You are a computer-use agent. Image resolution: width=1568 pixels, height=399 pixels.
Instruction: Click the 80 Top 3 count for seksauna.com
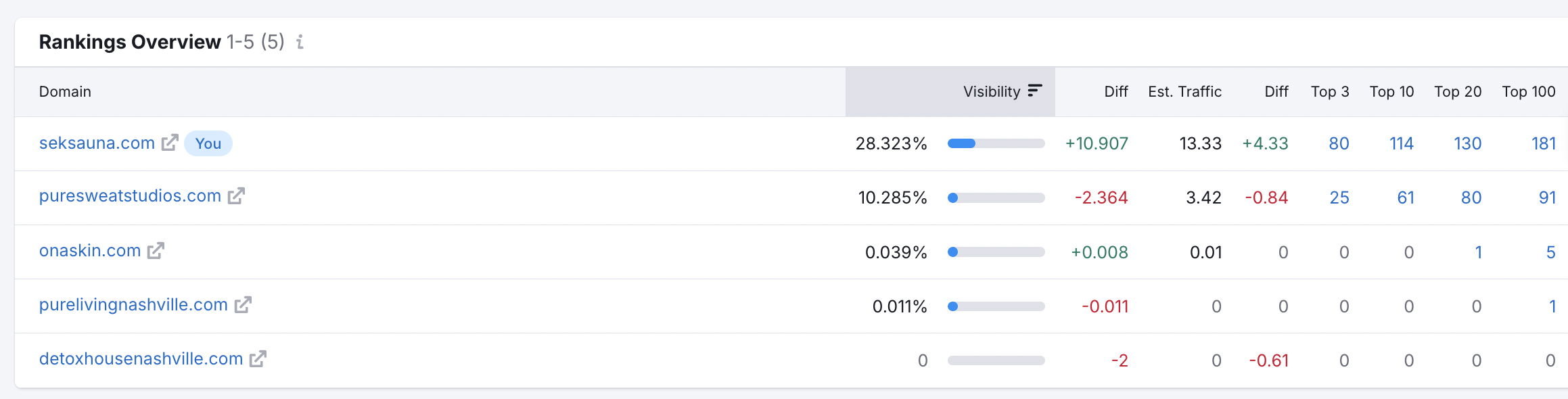click(x=1339, y=143)
